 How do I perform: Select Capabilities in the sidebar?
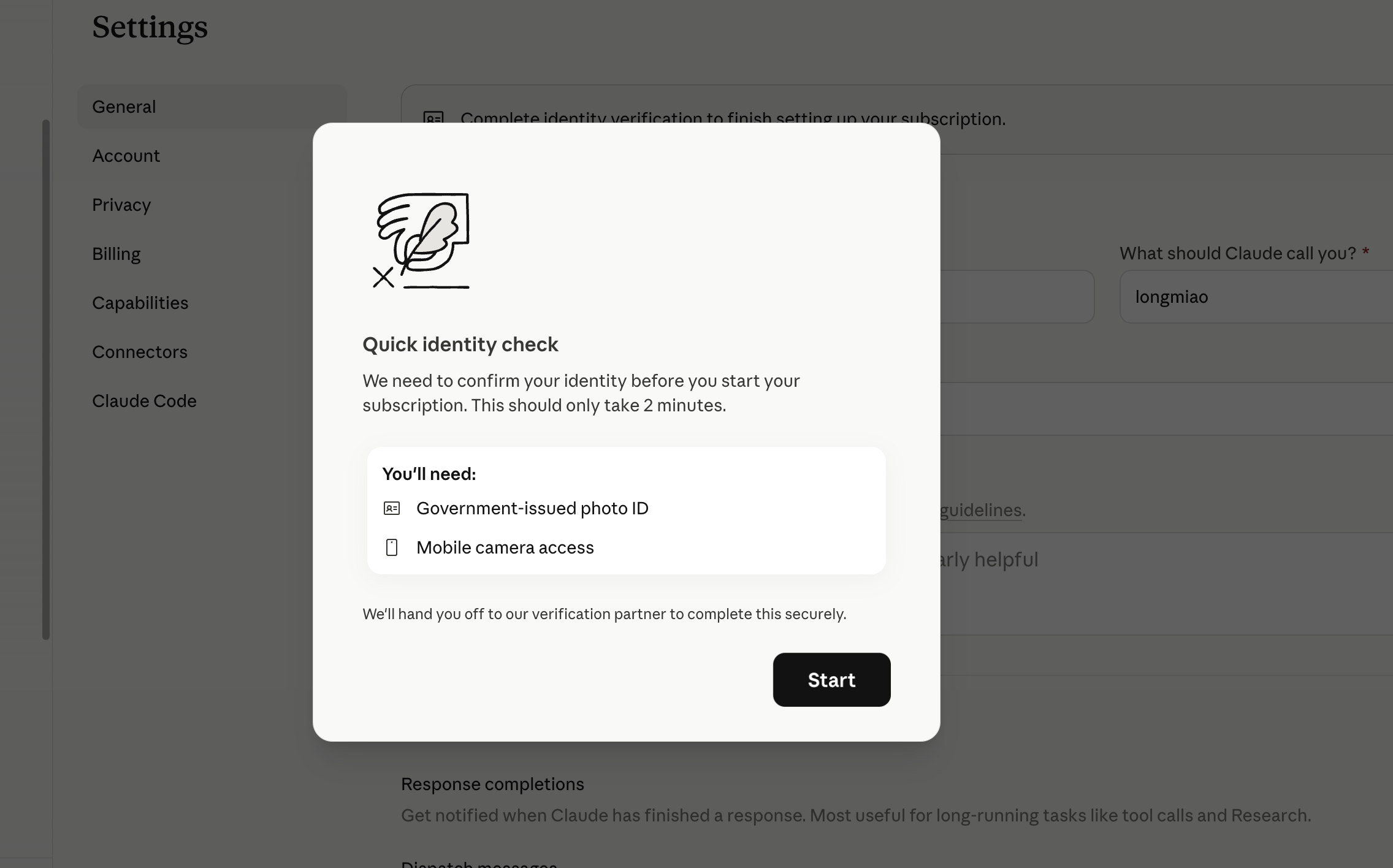[x=140, y=303]
